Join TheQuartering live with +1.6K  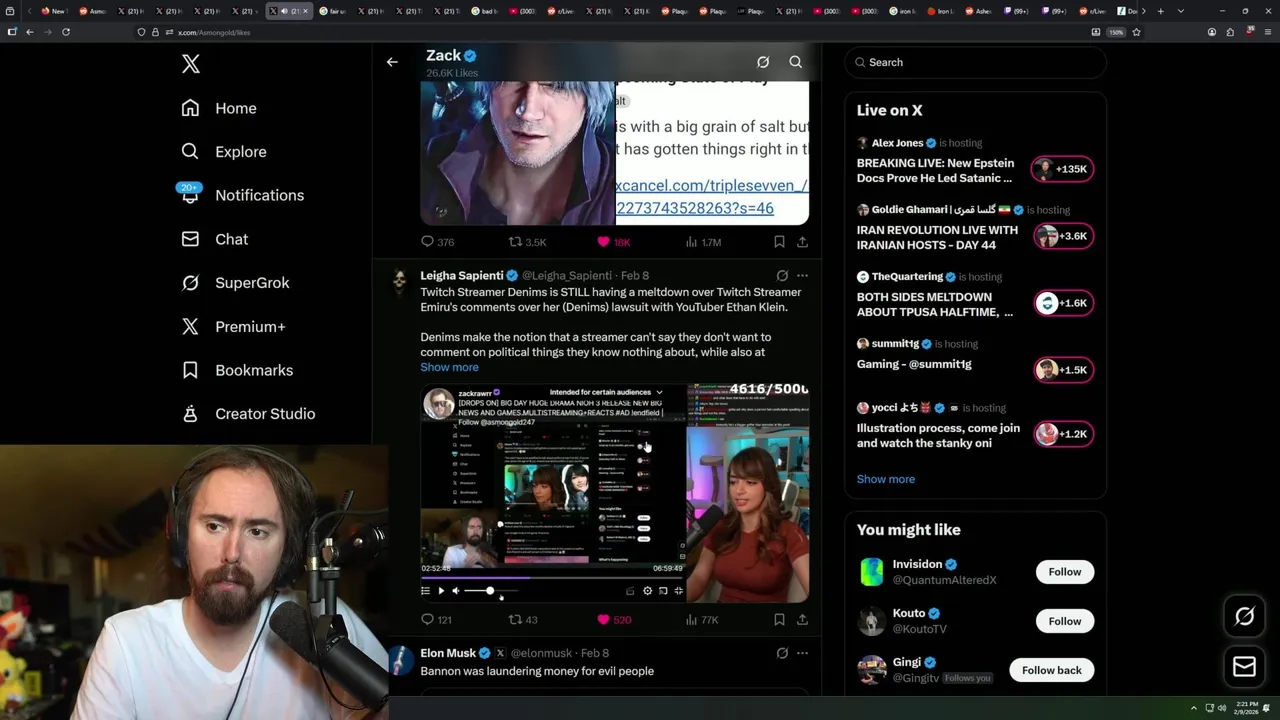1063,303
